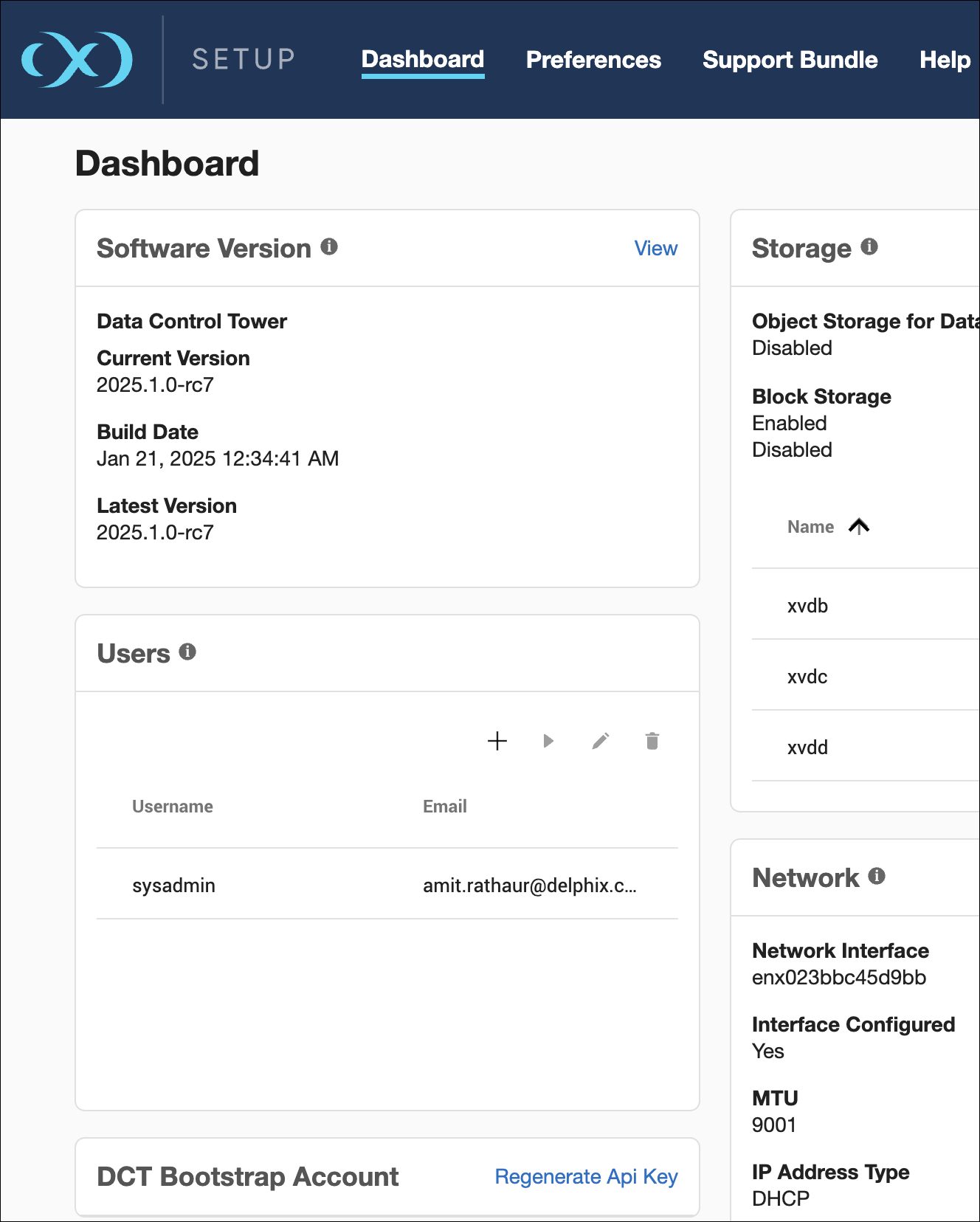Image resolution: width=980 pixels, height=1222 pixels.
Task: Click the View link in Software Version
Action: [655, 249]
